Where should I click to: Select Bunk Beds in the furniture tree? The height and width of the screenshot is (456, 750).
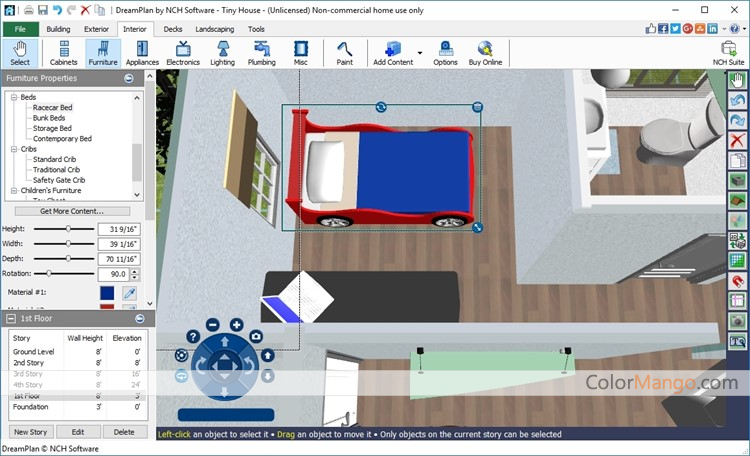[49, 118]
